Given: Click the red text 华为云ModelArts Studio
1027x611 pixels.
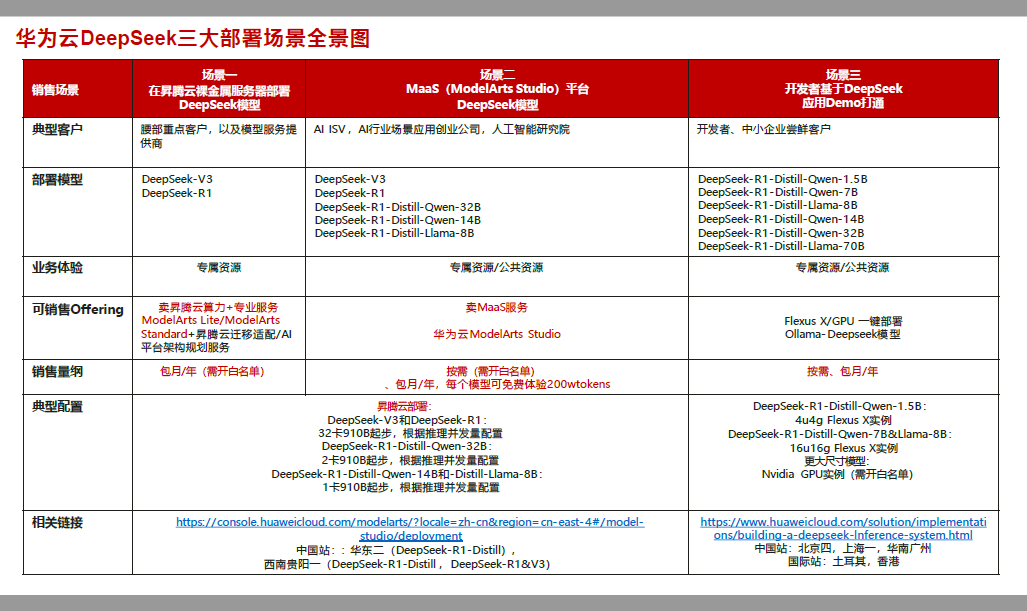Looking at the screenshot, I should (x=496, y=334).
